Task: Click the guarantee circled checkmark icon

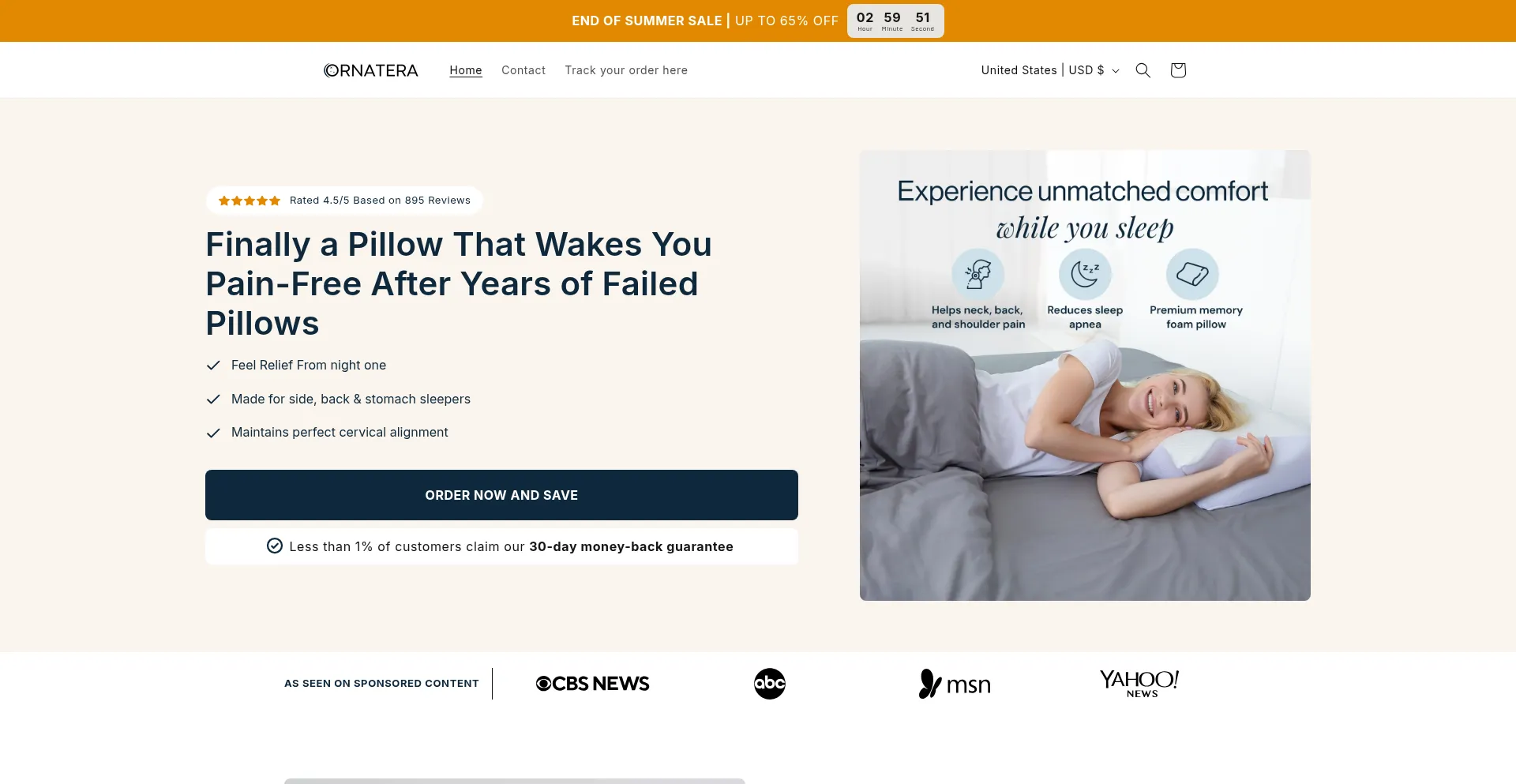Action: coord(275,546)
